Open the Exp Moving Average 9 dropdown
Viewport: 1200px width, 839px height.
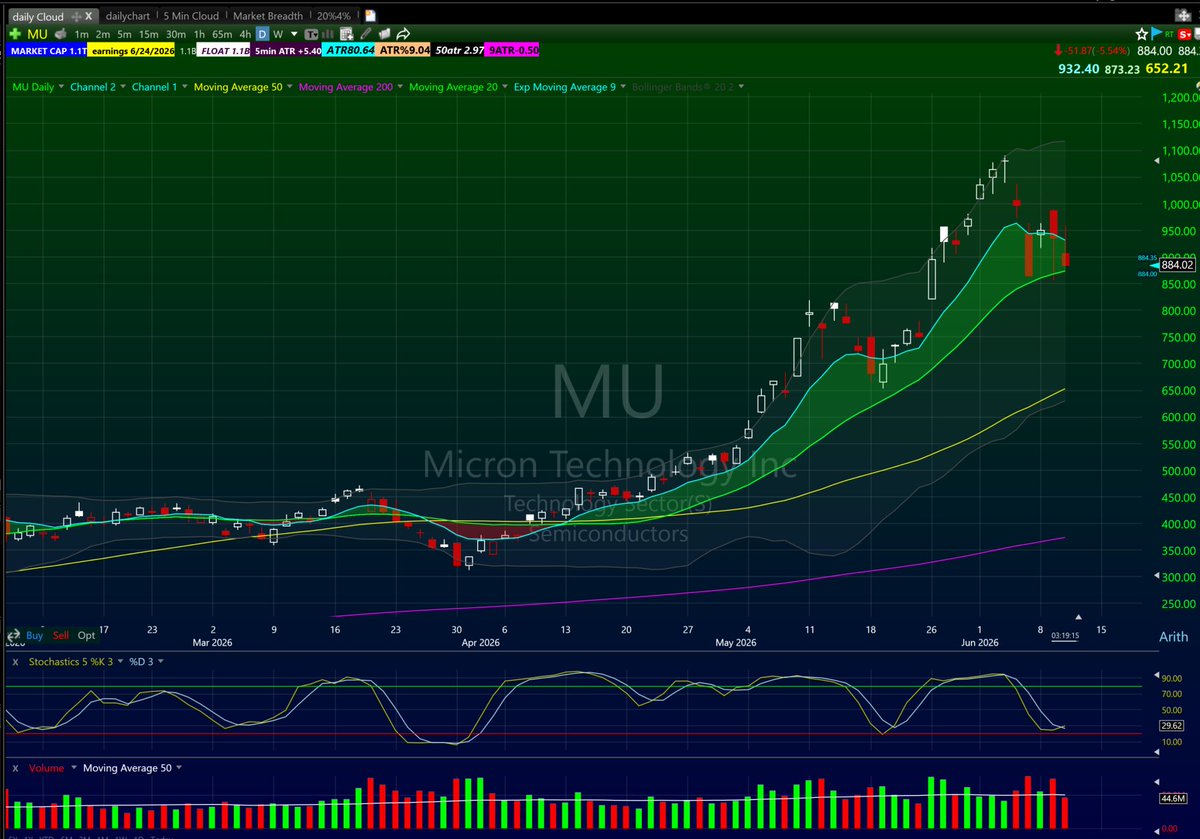tap(623, 88)
